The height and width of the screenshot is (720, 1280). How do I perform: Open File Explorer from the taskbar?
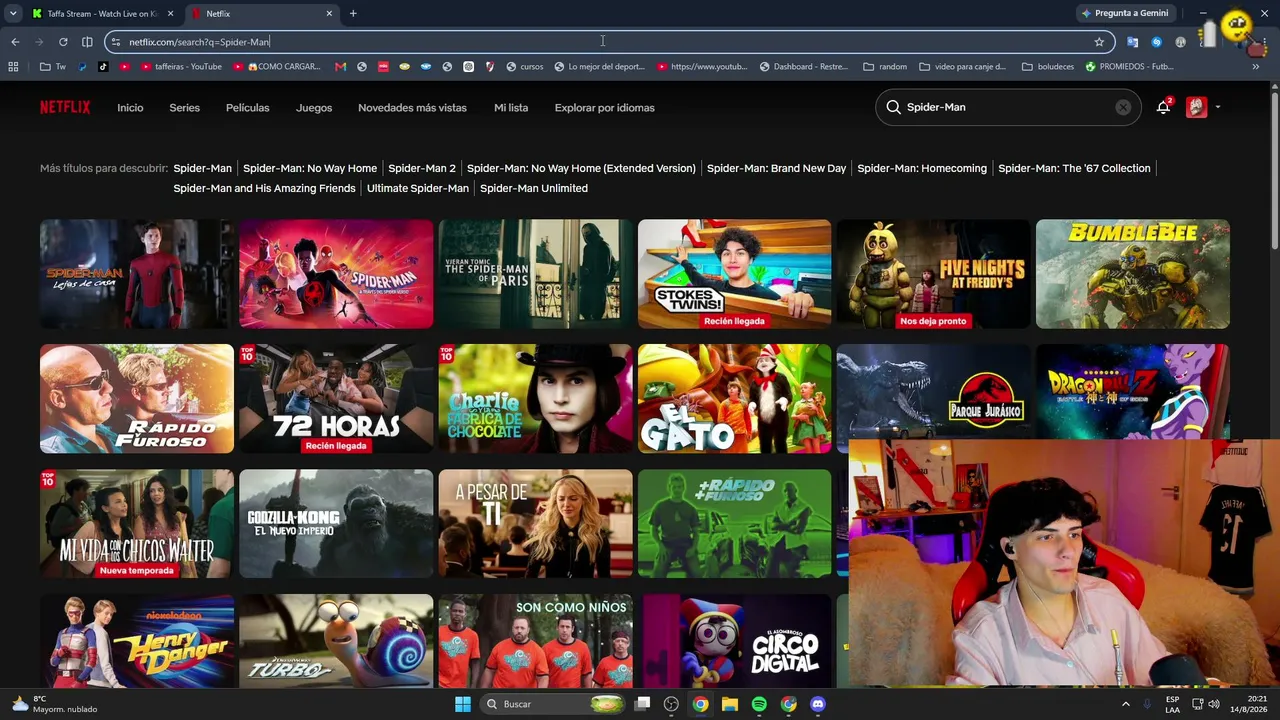(730, 704)
